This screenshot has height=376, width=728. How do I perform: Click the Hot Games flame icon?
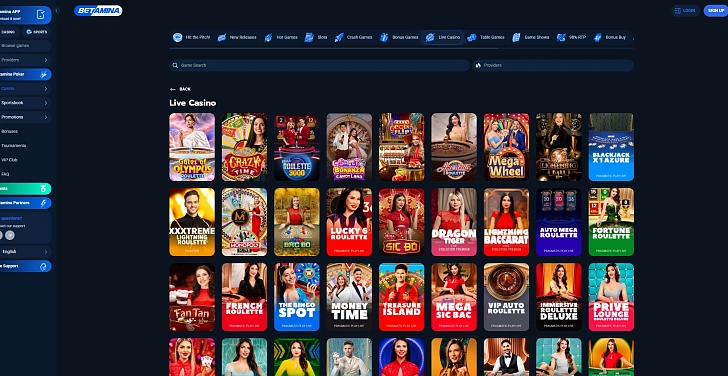[268, 37]
